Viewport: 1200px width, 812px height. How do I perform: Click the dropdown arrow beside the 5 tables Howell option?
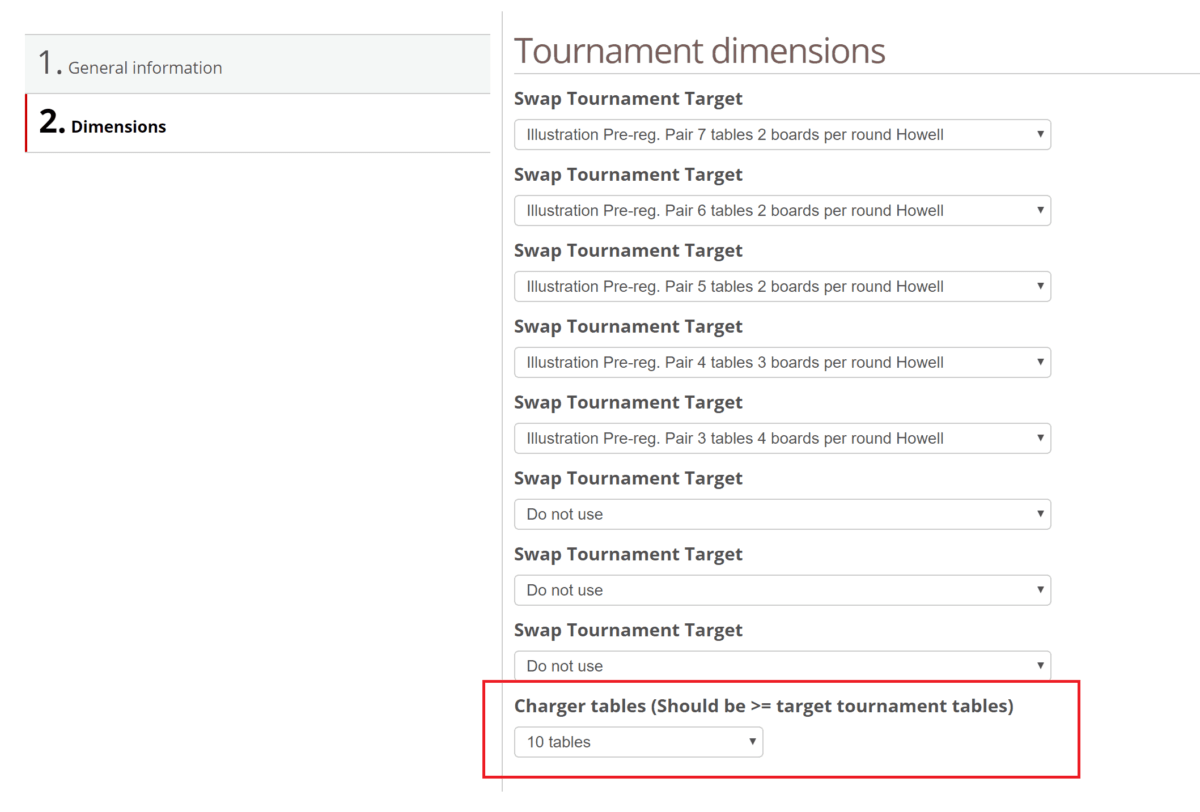click(1040, 286)
